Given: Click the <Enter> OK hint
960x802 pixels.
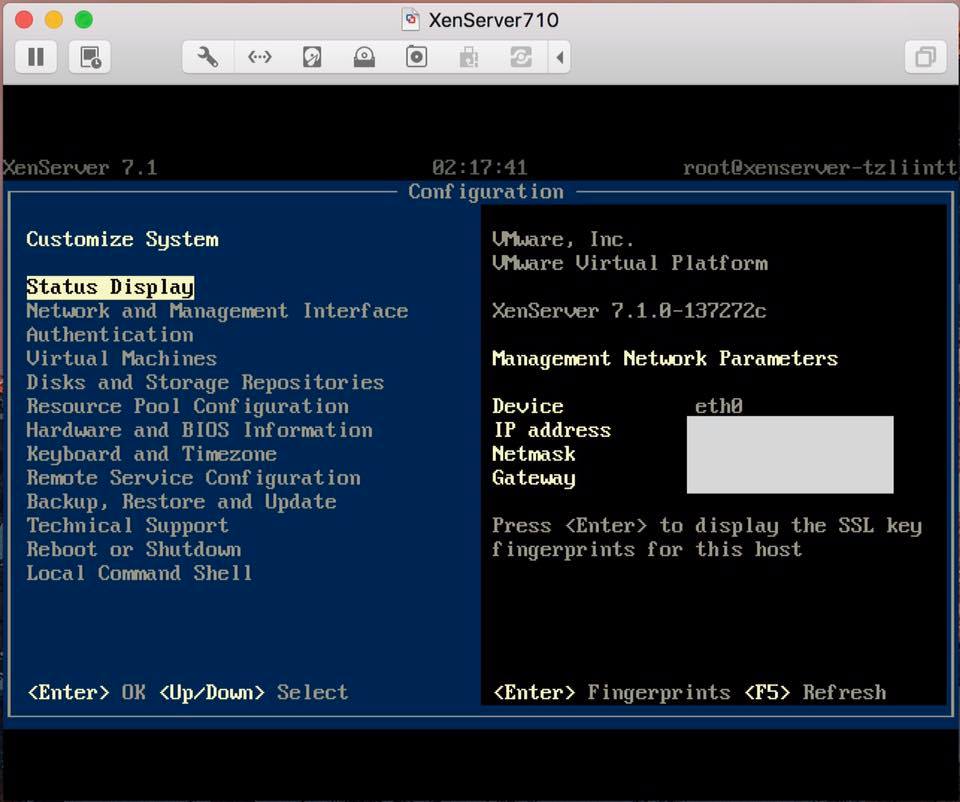Looking at the screenshot, I should click(87, 692).
